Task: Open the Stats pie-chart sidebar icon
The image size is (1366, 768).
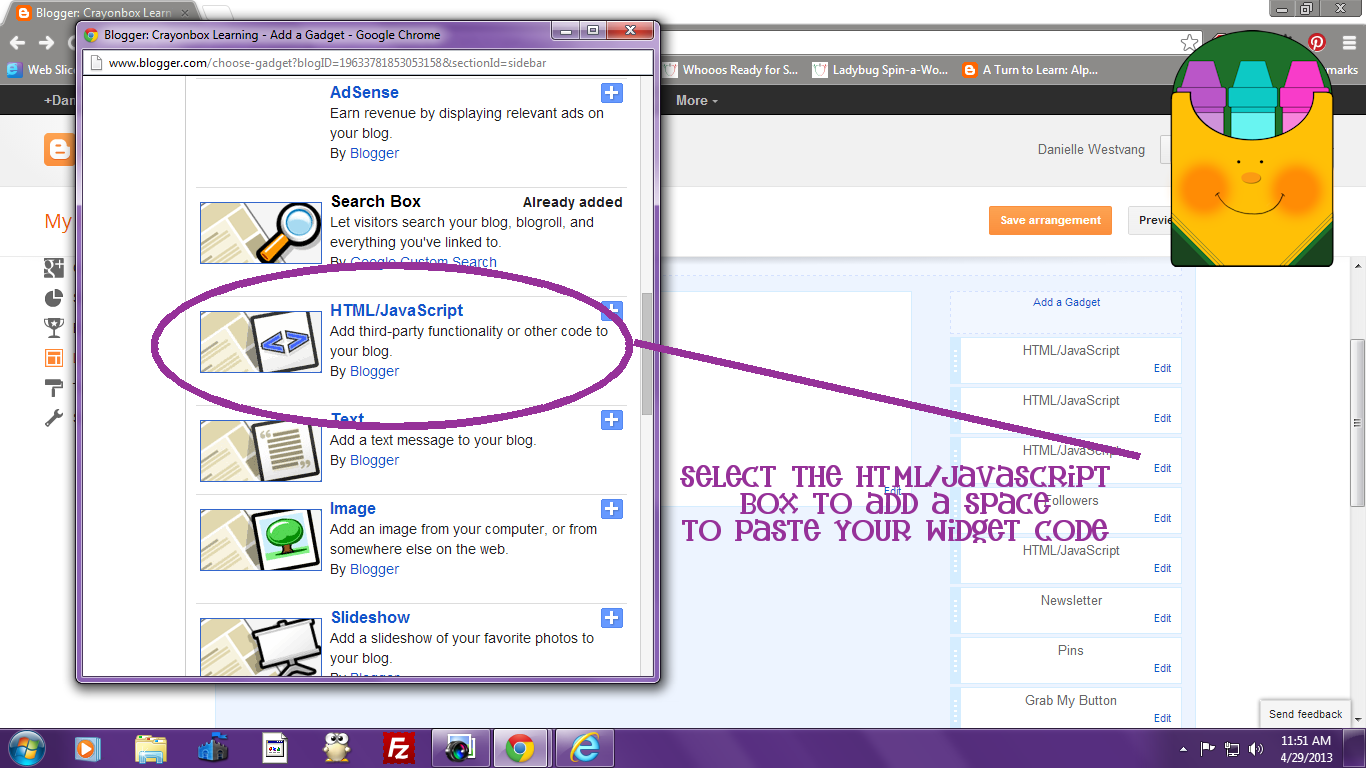Action: [54, 298]
